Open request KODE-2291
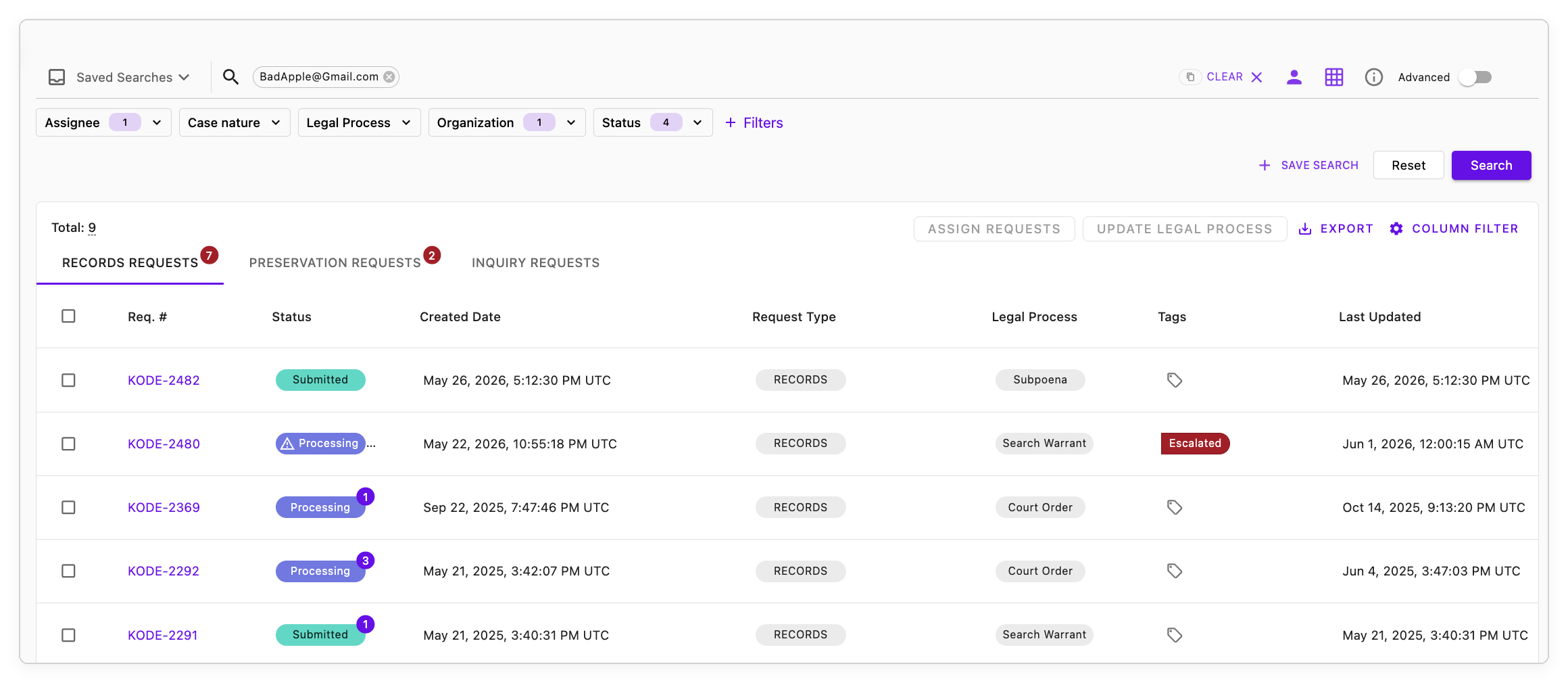The image size is (1568, 683). click(163, 635)
